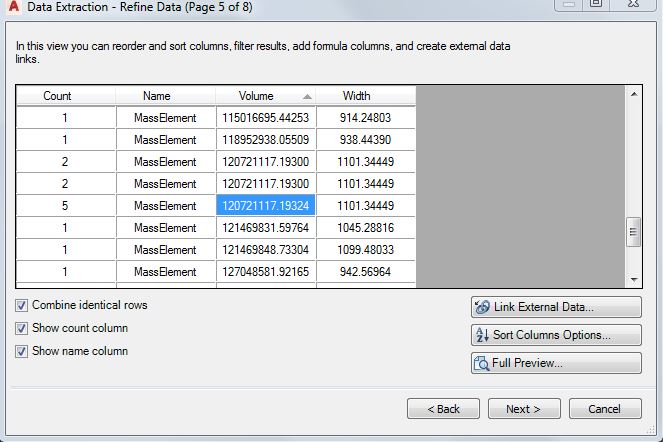Select volume cell 118952938.05509
This screenshot has height=442, width=663.
tap(266, 140)
